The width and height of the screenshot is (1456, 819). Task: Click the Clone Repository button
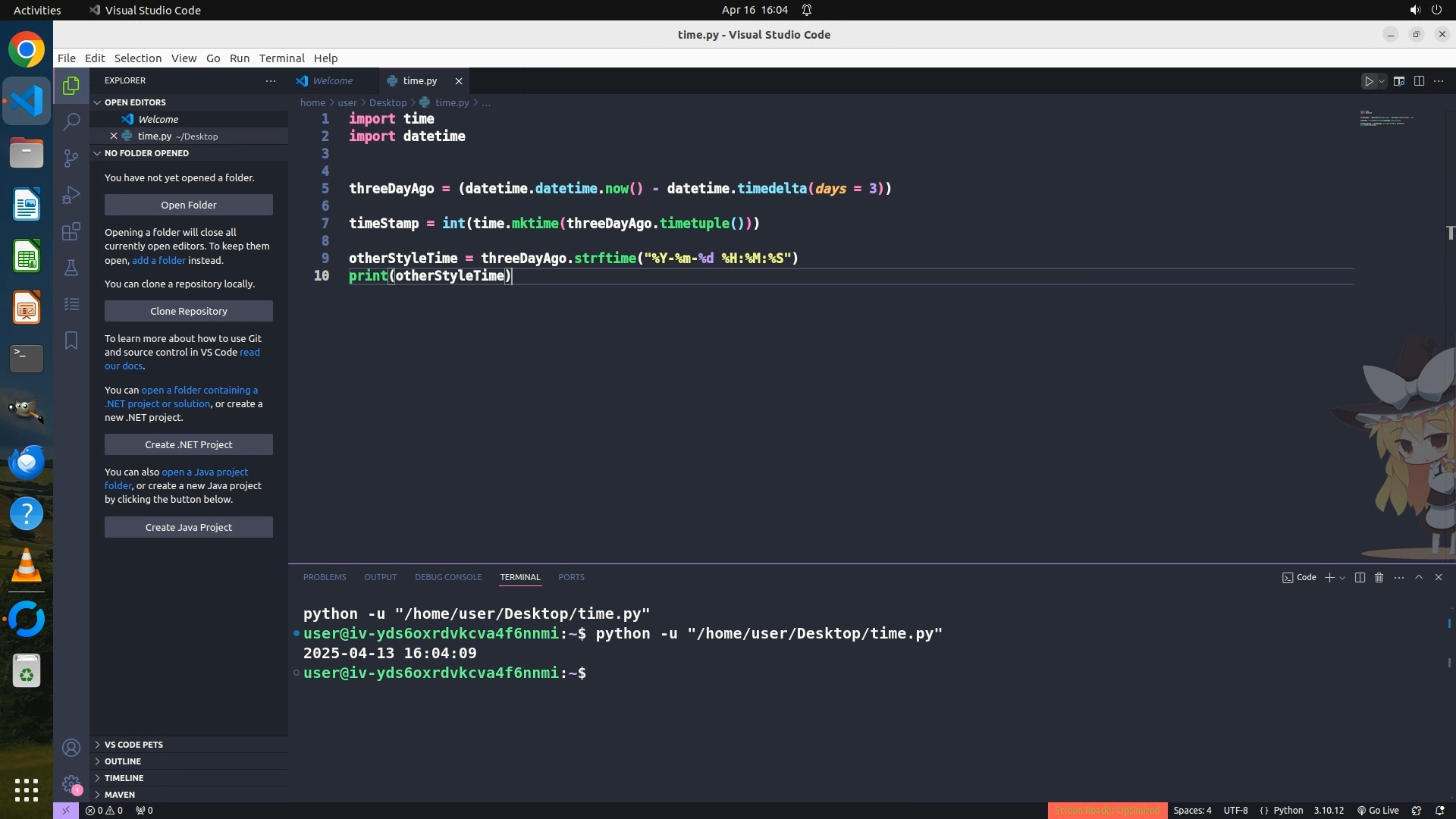pyautogui.click(x=189, y=311)
